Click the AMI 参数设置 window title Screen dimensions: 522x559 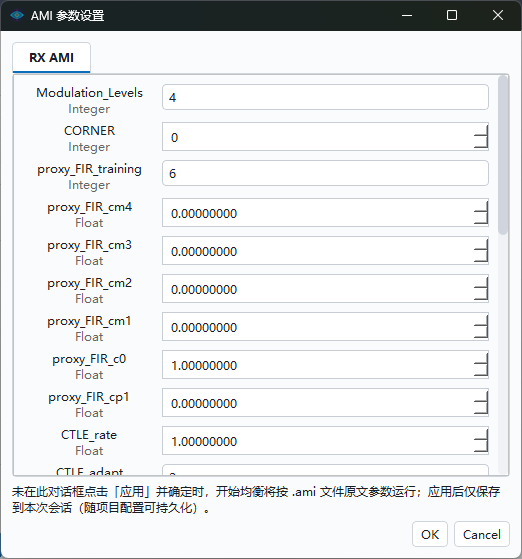pos(67,15)
